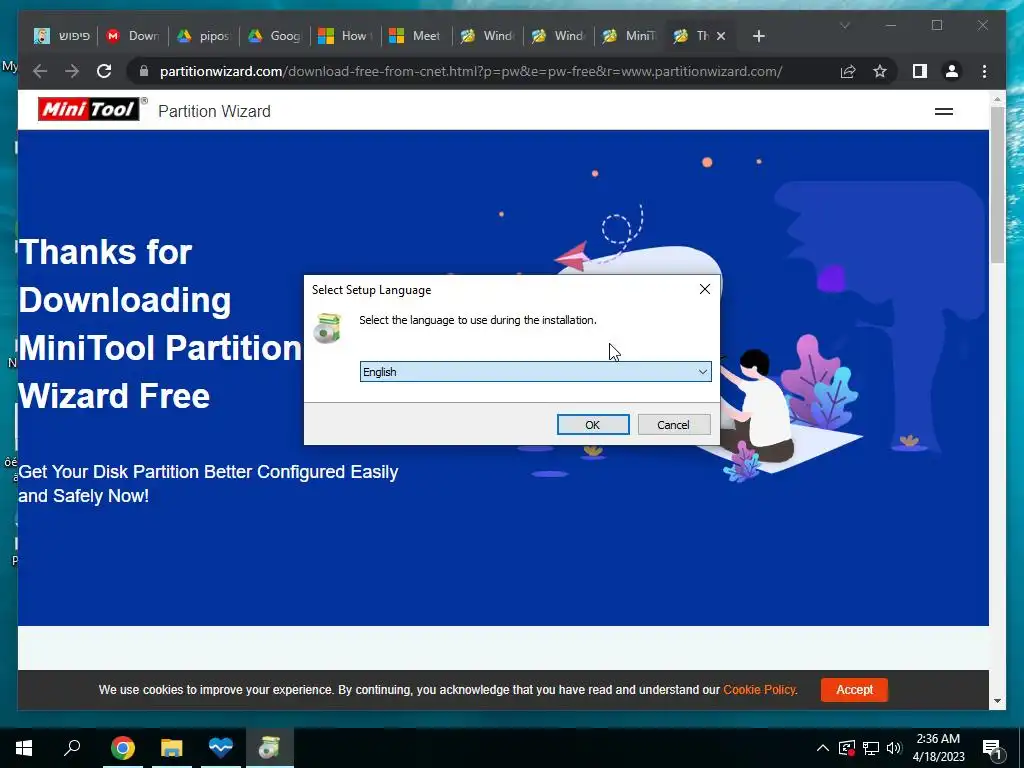Screen dimensions: 1024x768
Task: Switch to the Hebrew-titled first tab
Action: pyautogui.click(x=62, y=36)
